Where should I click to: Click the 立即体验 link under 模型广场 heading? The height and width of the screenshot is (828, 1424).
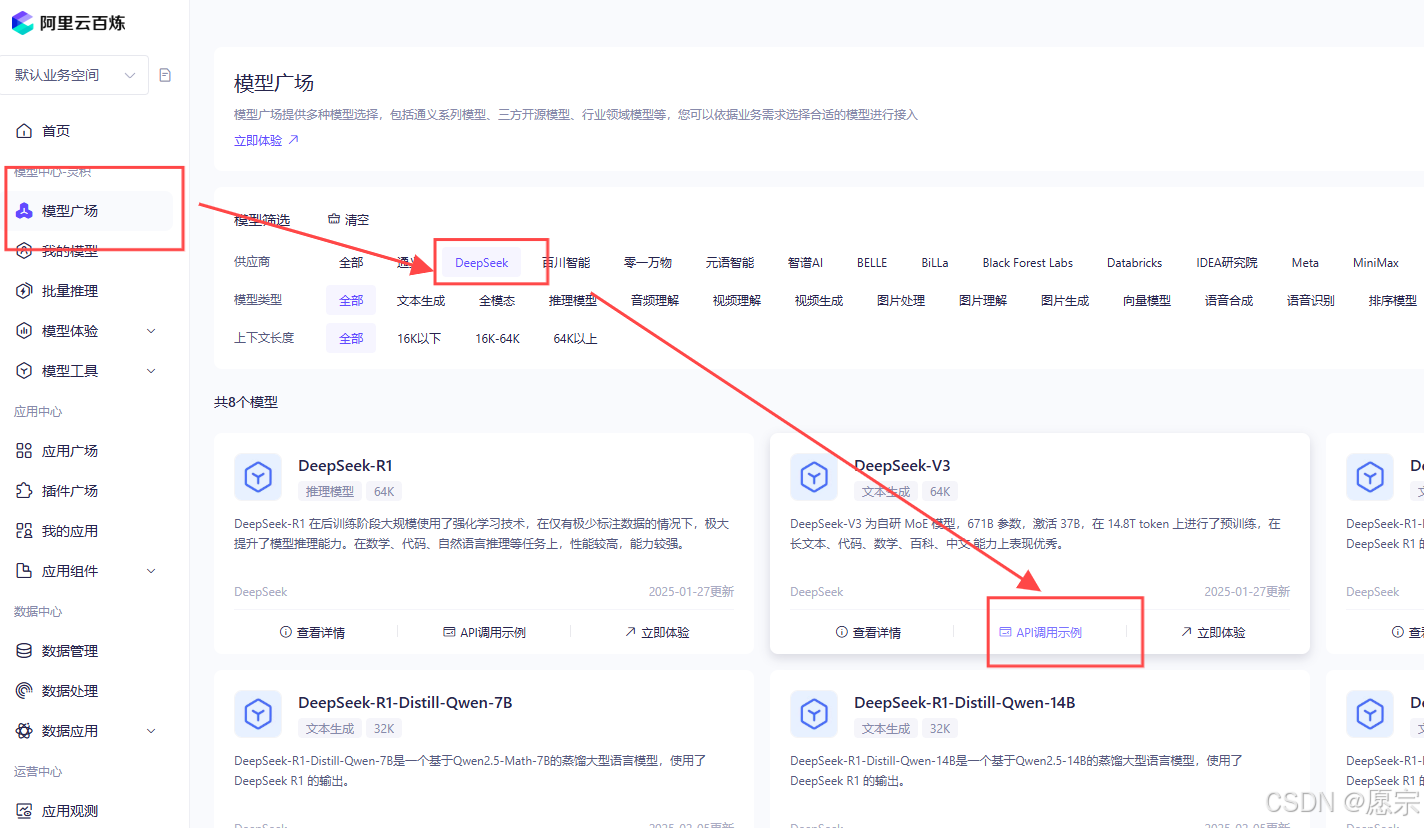(x=266, y=140)
